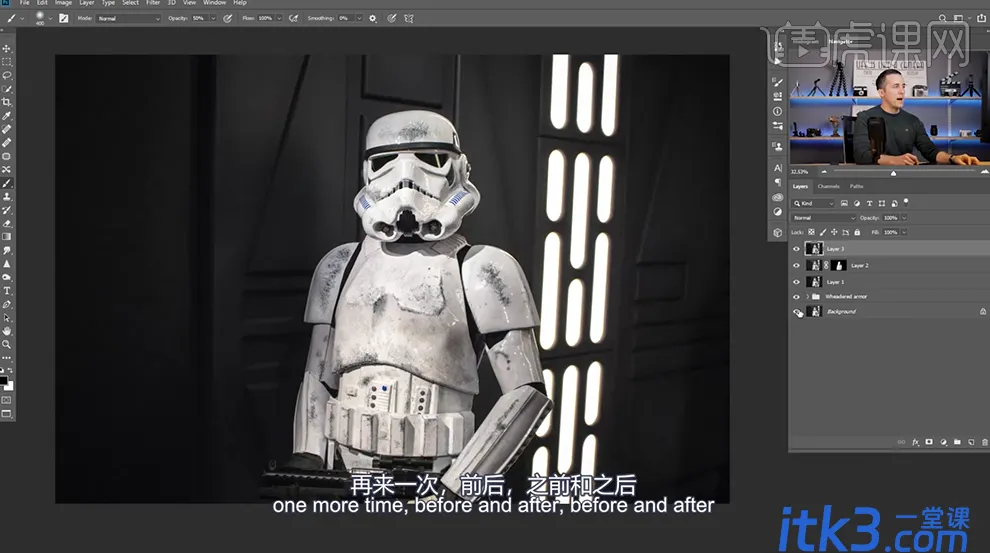This screenshot has width=990, height=553.
Task: Toggle pressure for opacity
Action: (x=227, y=18)
